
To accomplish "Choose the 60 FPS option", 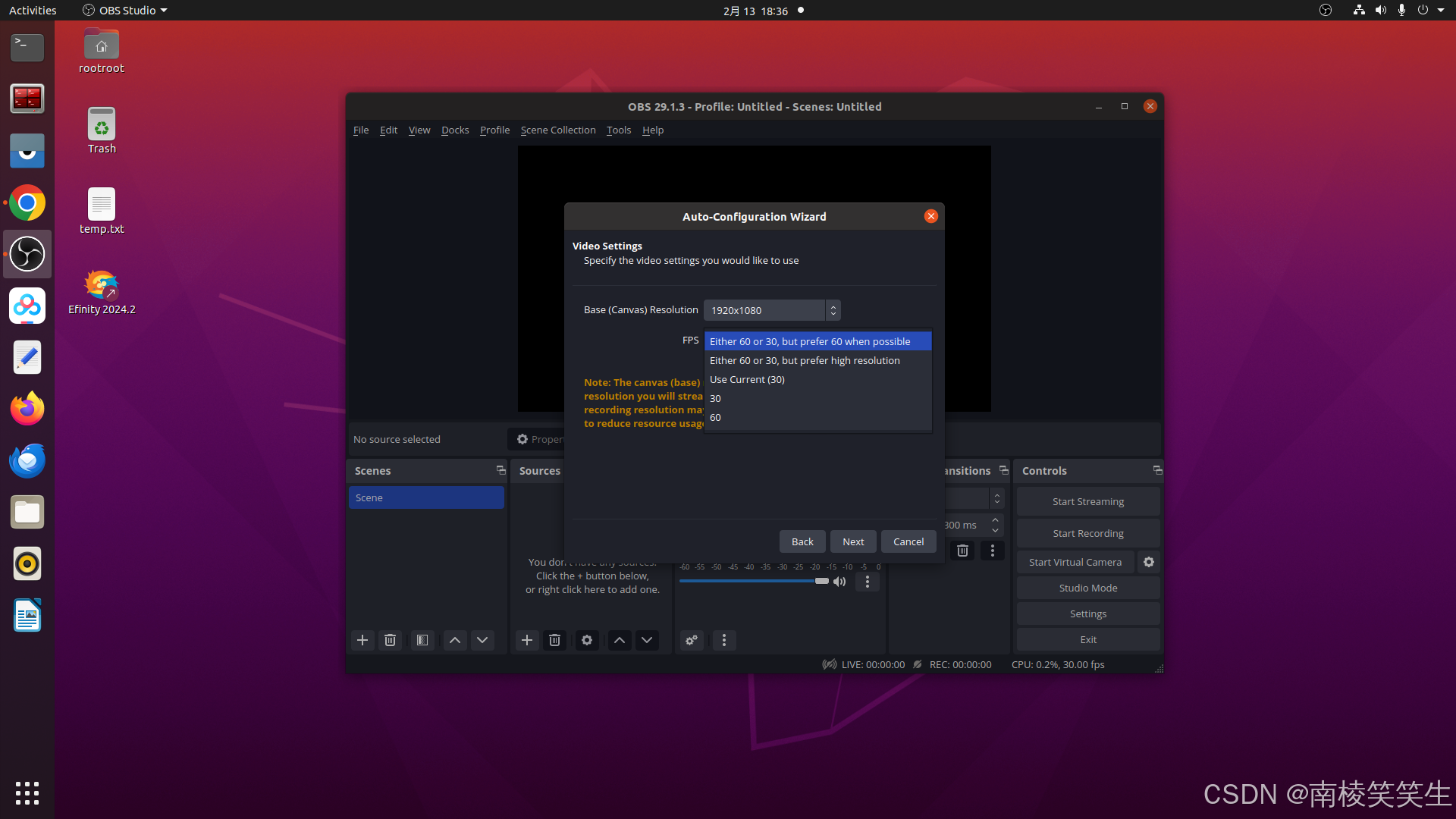I will coord(715,417).
